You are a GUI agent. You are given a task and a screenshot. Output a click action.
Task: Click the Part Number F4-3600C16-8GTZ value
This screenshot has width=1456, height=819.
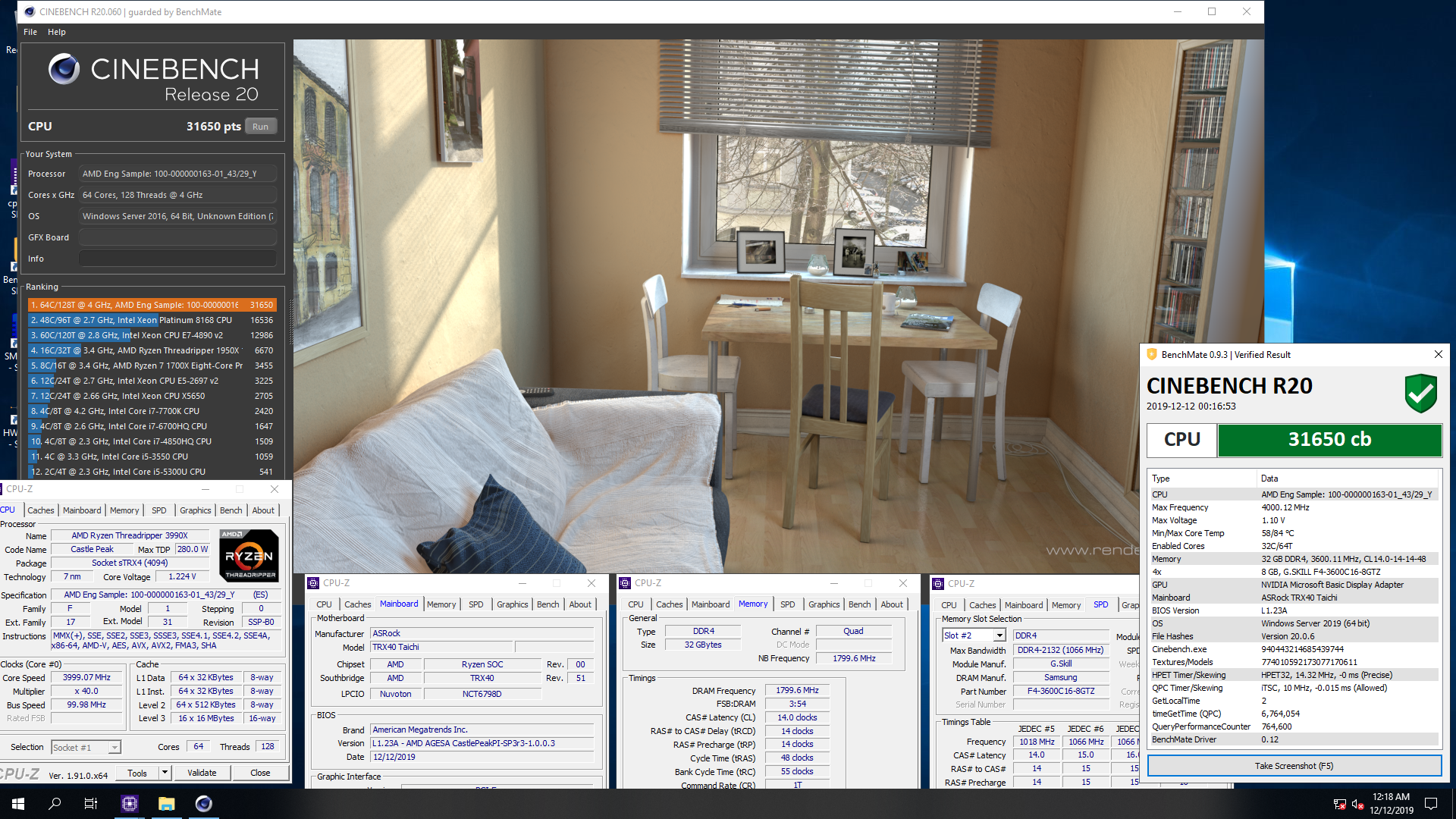[1060, 691]
